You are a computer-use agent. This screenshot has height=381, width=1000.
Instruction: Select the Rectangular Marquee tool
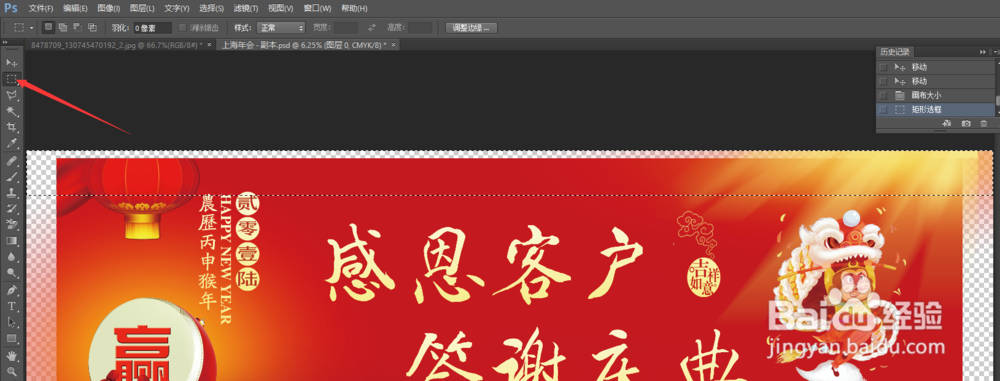pos(11,79)
